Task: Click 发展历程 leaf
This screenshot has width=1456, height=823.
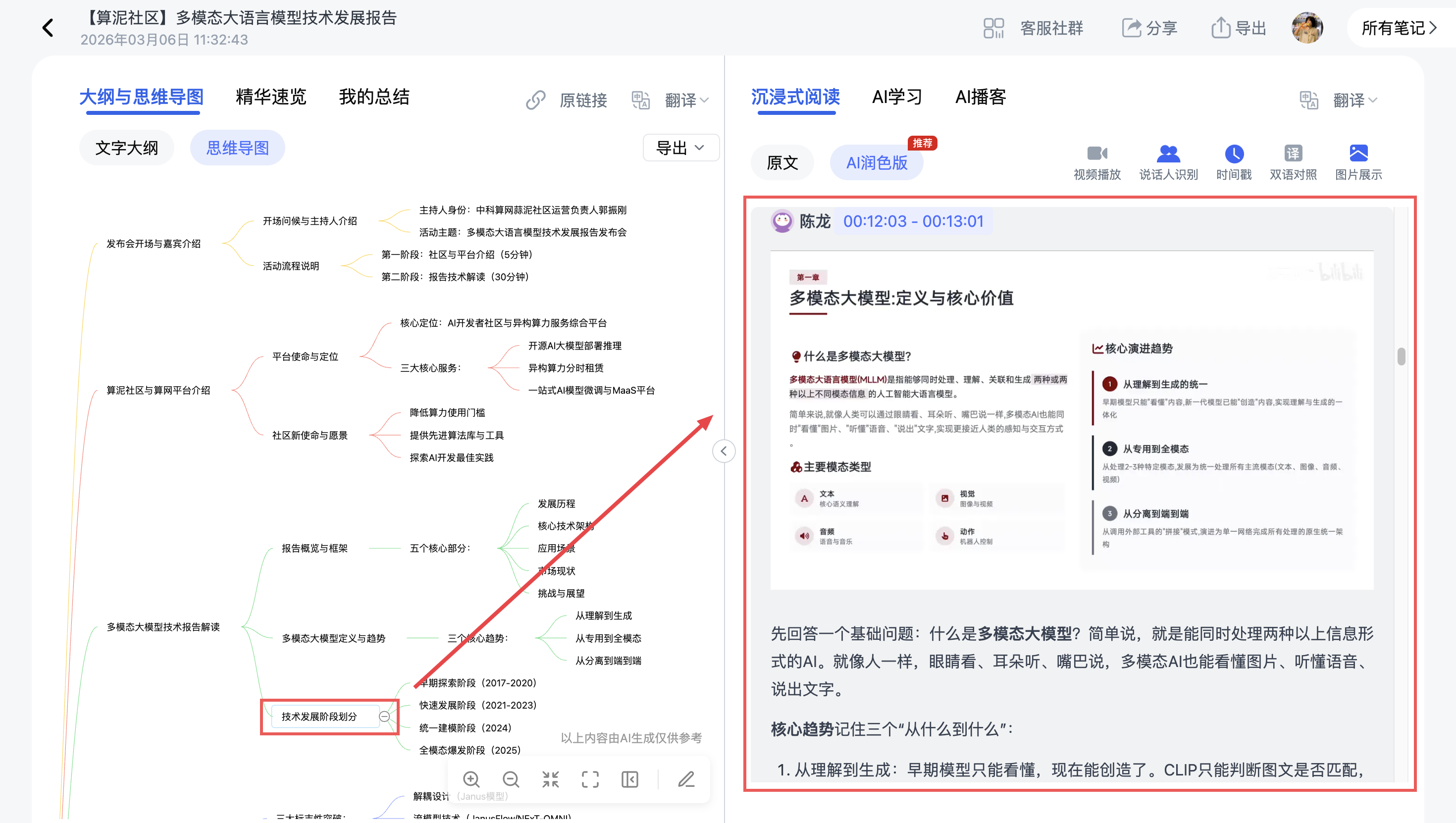Action: [x=556, y=503]
